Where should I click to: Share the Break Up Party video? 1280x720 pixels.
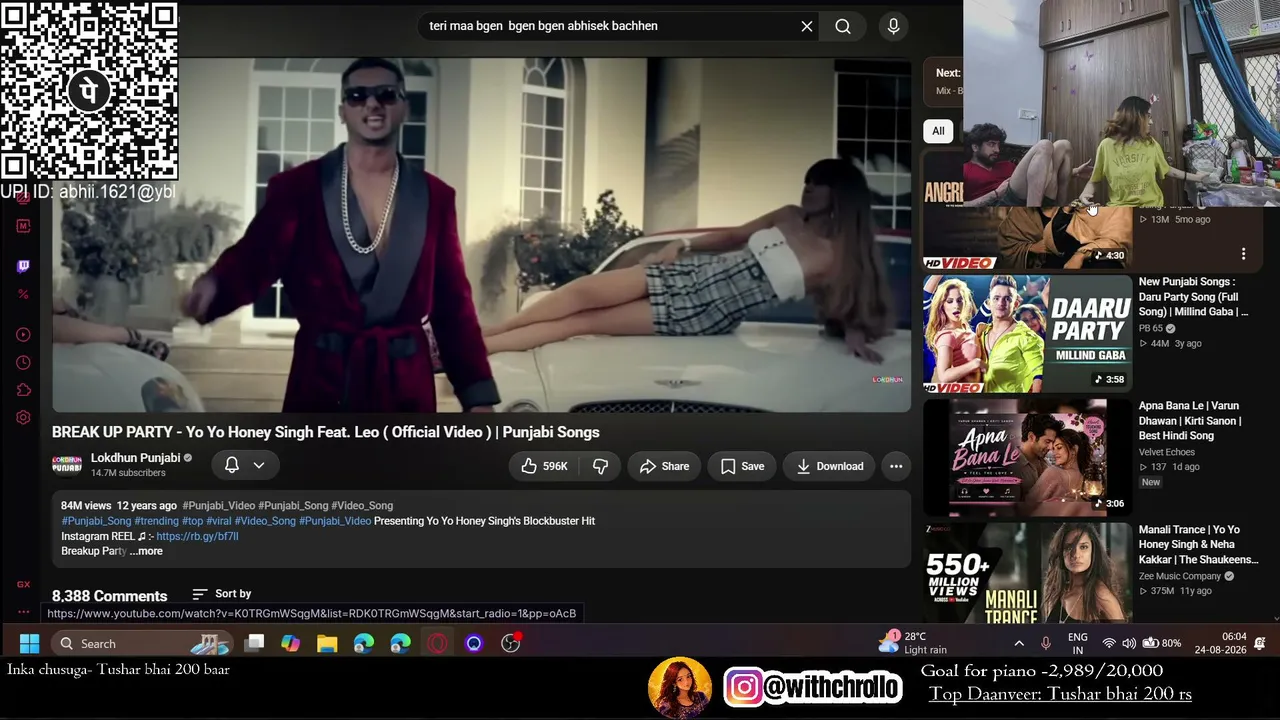[x=664, y=466]
